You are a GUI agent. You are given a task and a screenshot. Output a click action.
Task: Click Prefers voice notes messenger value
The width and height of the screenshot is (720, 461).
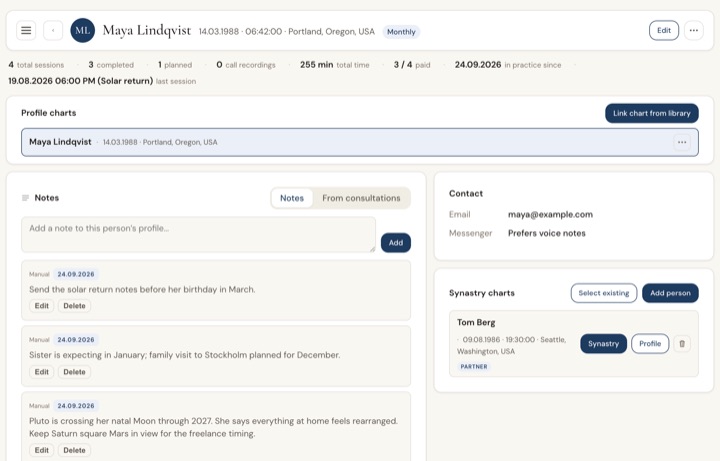point(546,233)
